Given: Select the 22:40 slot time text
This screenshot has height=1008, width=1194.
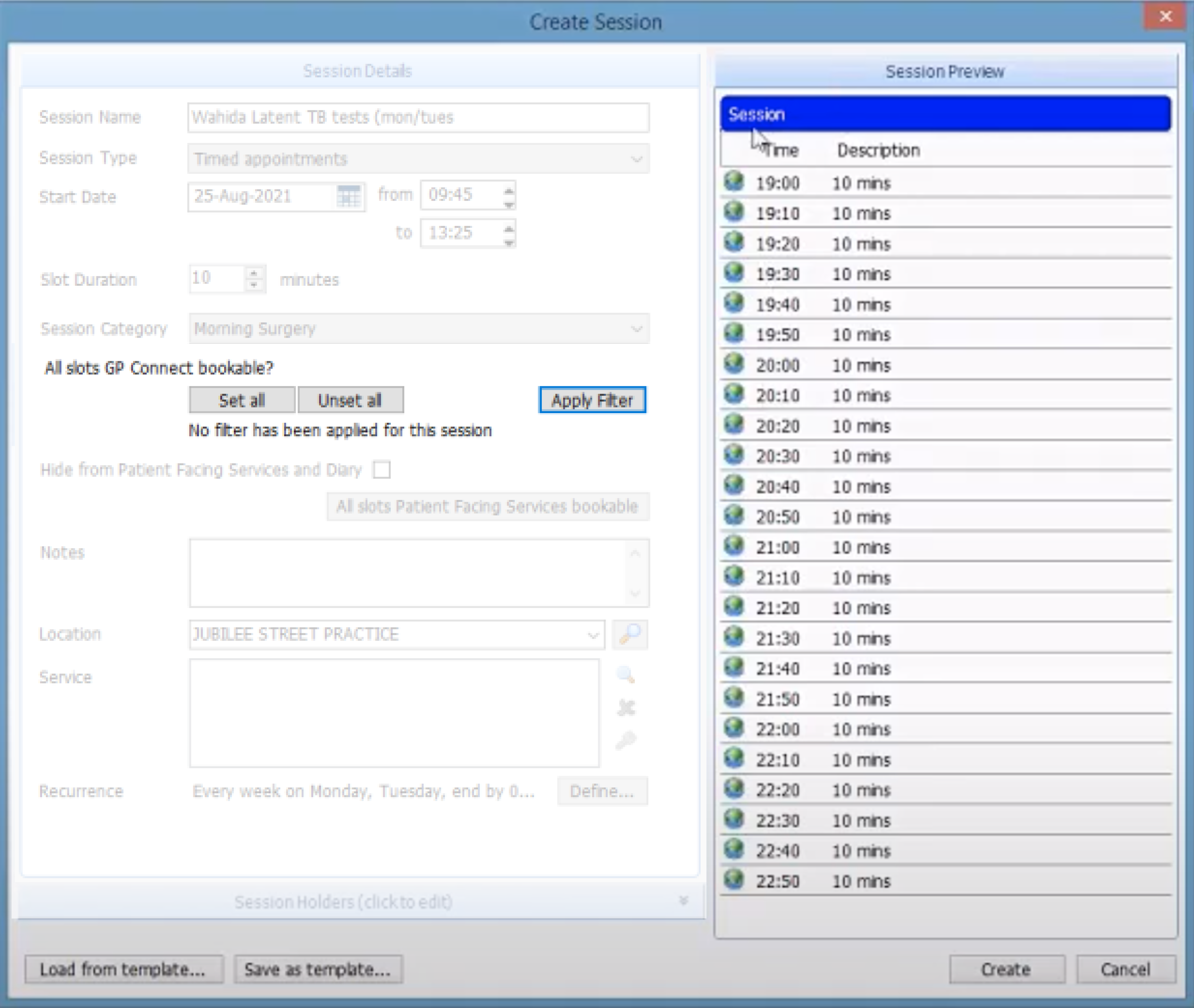Looking at the screenshot, I should pos(778,851).
